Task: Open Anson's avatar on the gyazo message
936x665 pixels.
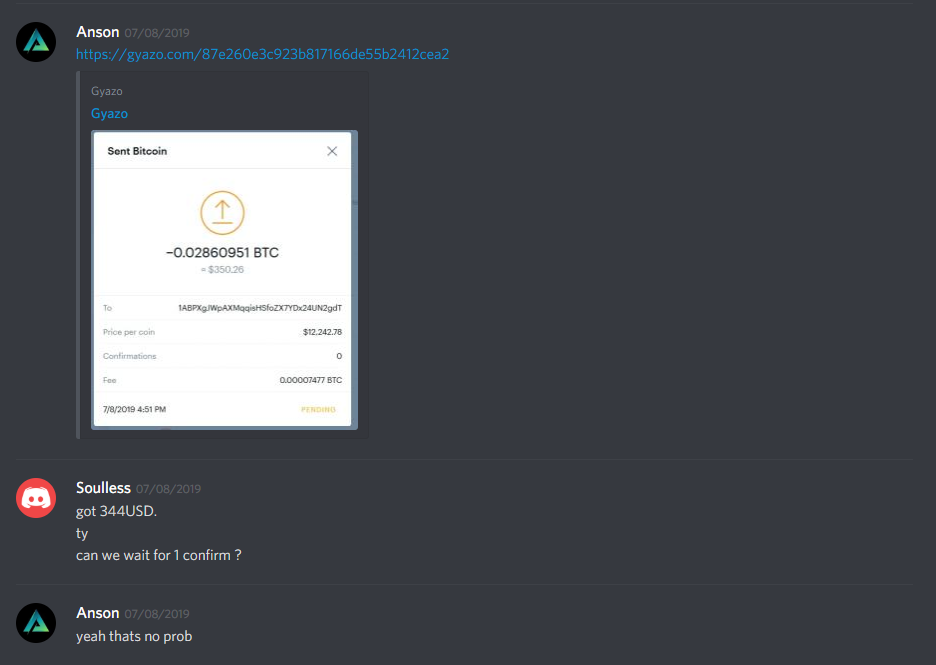Action: pos(36,42)
